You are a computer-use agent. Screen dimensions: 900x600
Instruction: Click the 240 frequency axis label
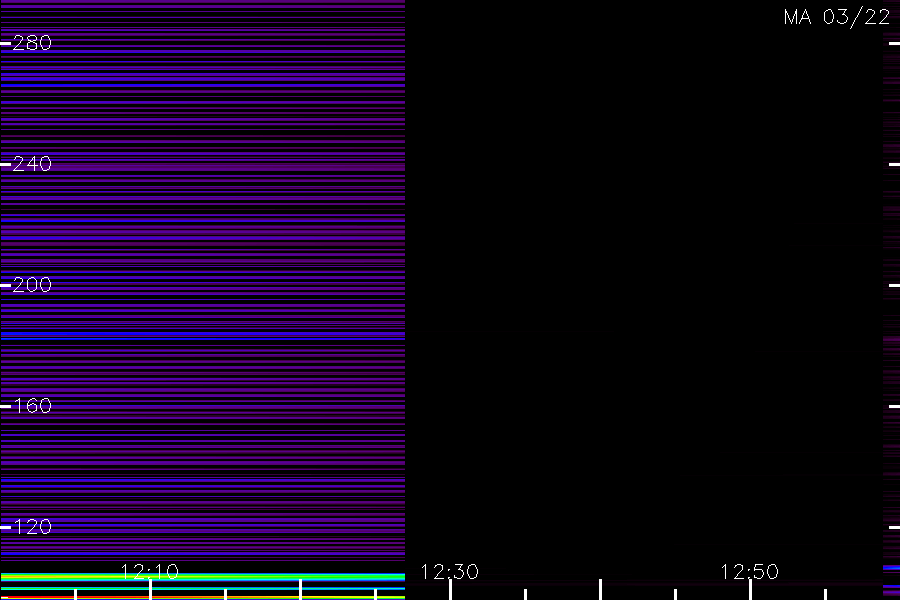pos(32,164)
